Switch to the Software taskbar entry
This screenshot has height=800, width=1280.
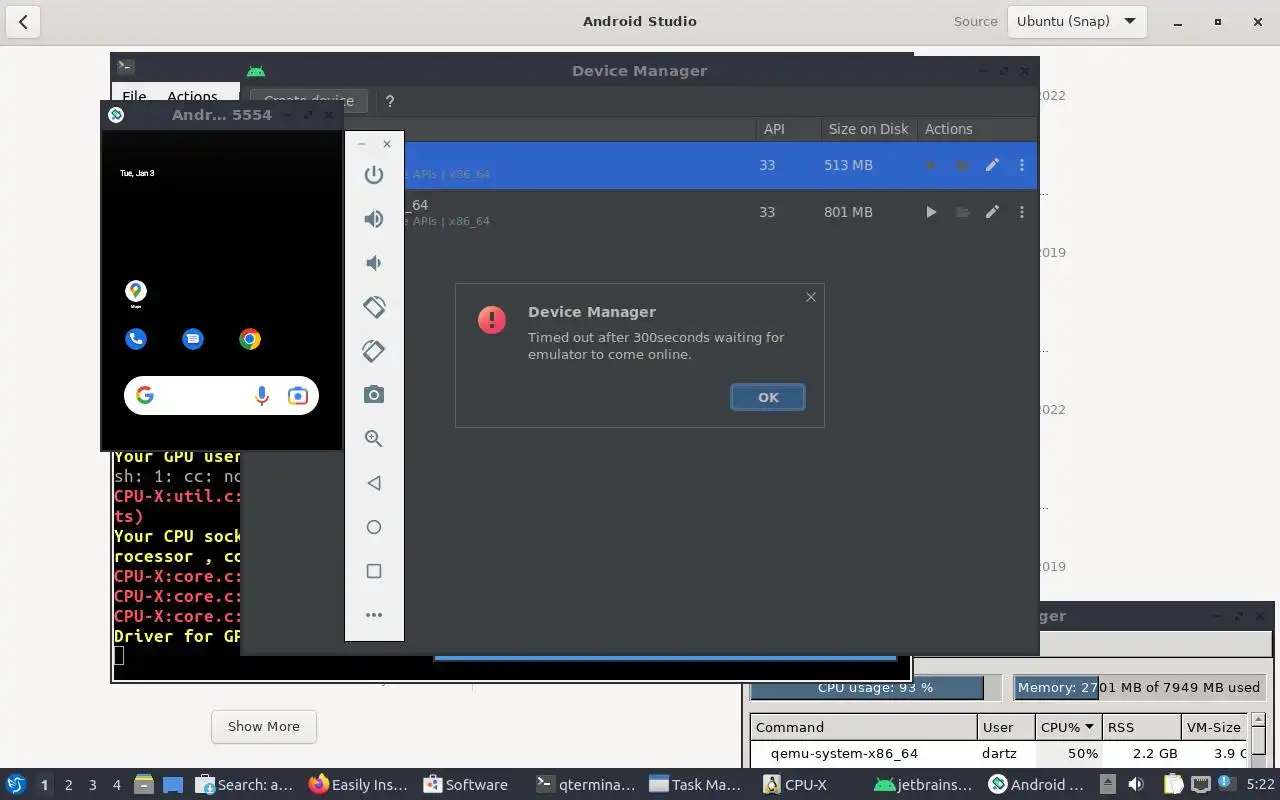[x=466, y=785]
